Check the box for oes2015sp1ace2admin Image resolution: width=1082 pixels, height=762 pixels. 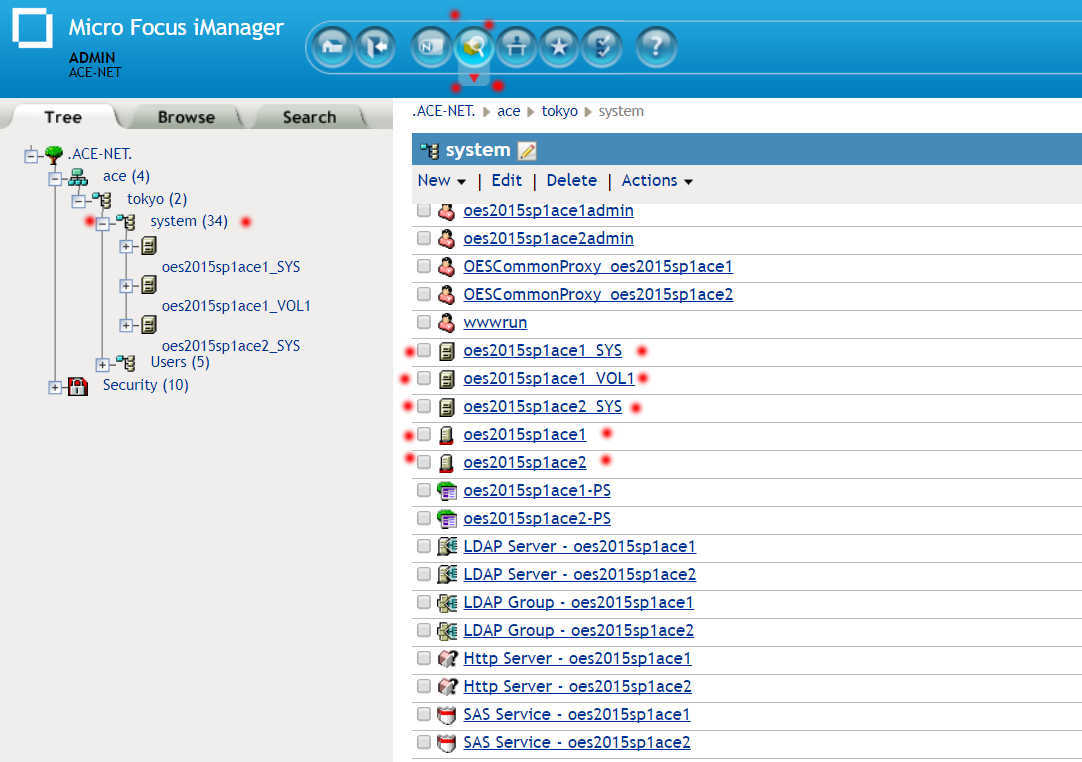tap(424, 238)
